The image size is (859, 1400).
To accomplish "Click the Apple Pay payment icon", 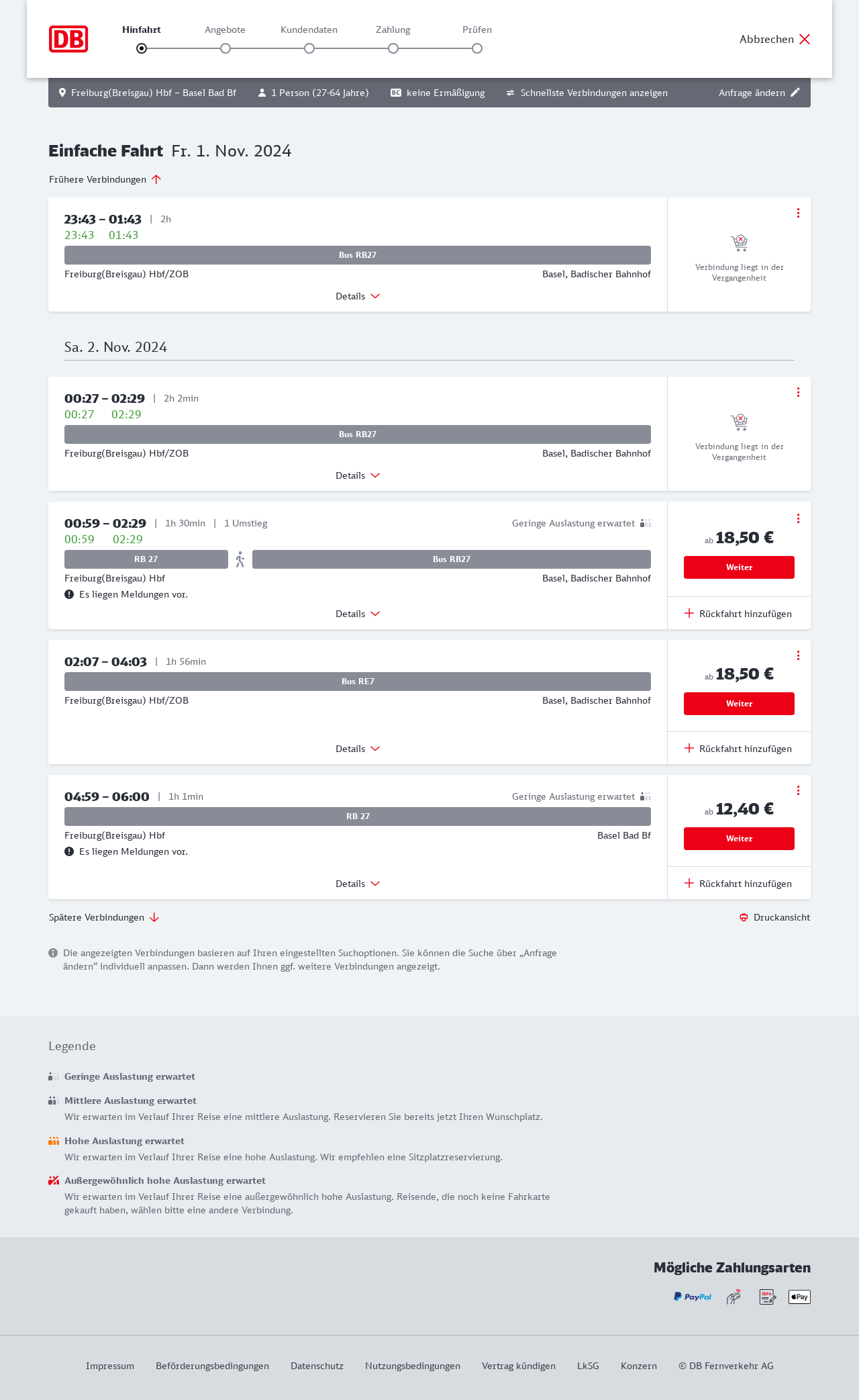I will 799,1297.
